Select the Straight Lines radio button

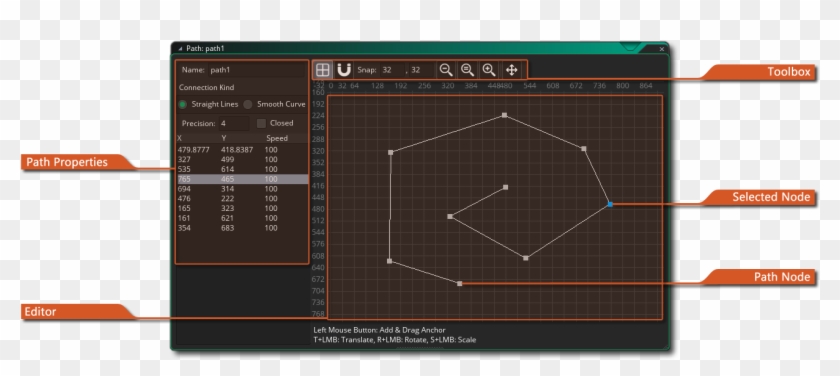(x=183, y=104)
